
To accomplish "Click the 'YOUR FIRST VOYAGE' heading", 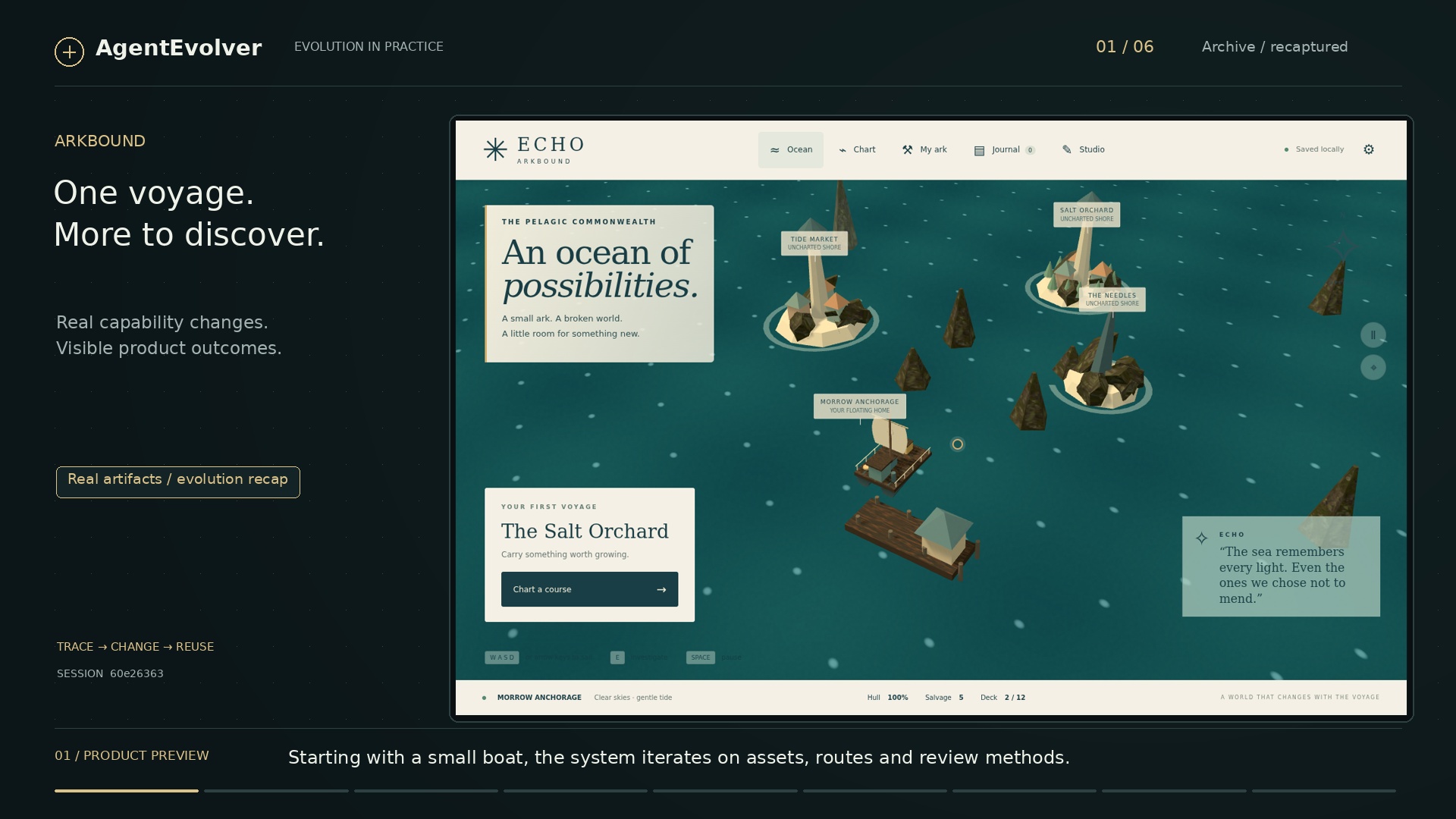I will point(549,507).
